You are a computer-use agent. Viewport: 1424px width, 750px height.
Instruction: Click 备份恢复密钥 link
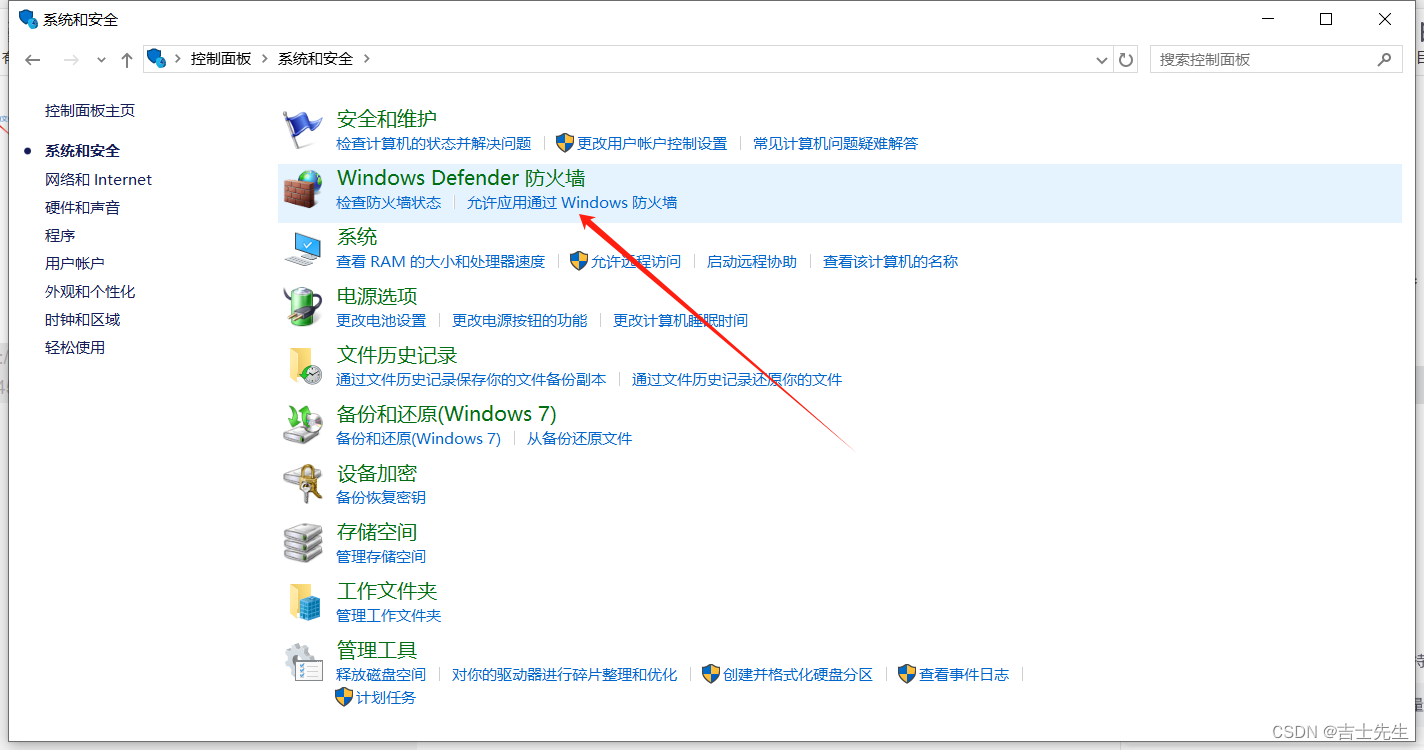[381, 497]
